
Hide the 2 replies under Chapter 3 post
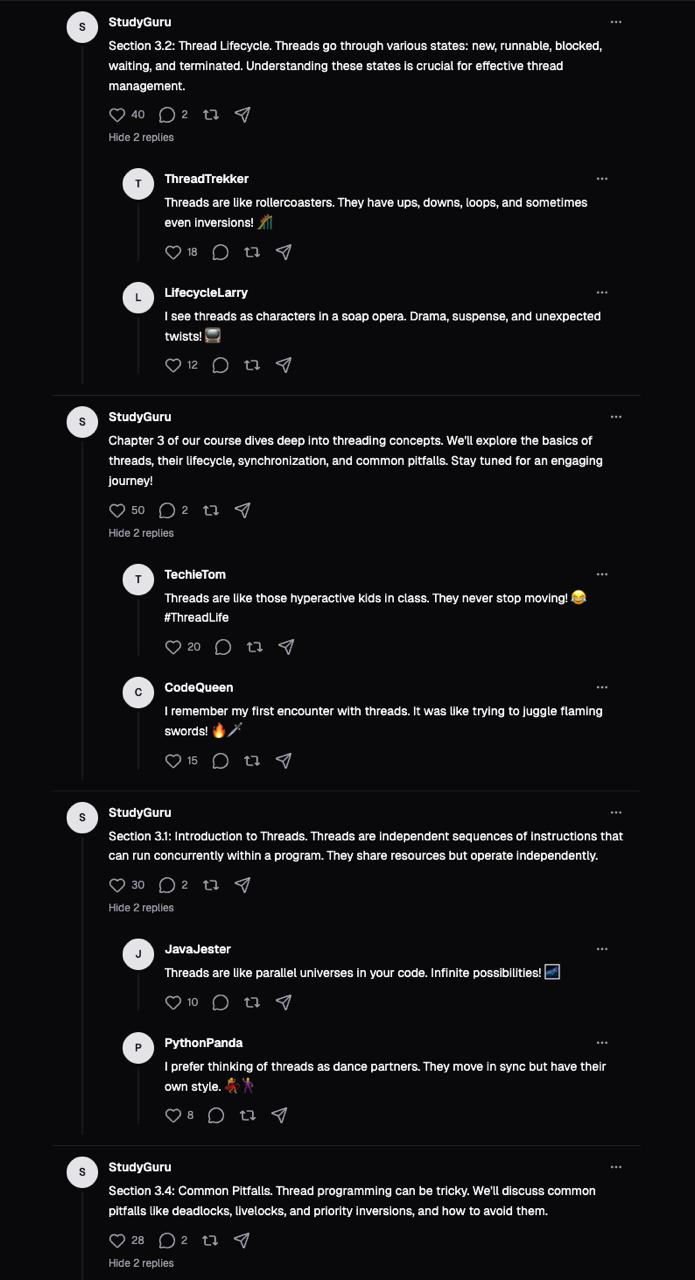click(x=141, y=533)
